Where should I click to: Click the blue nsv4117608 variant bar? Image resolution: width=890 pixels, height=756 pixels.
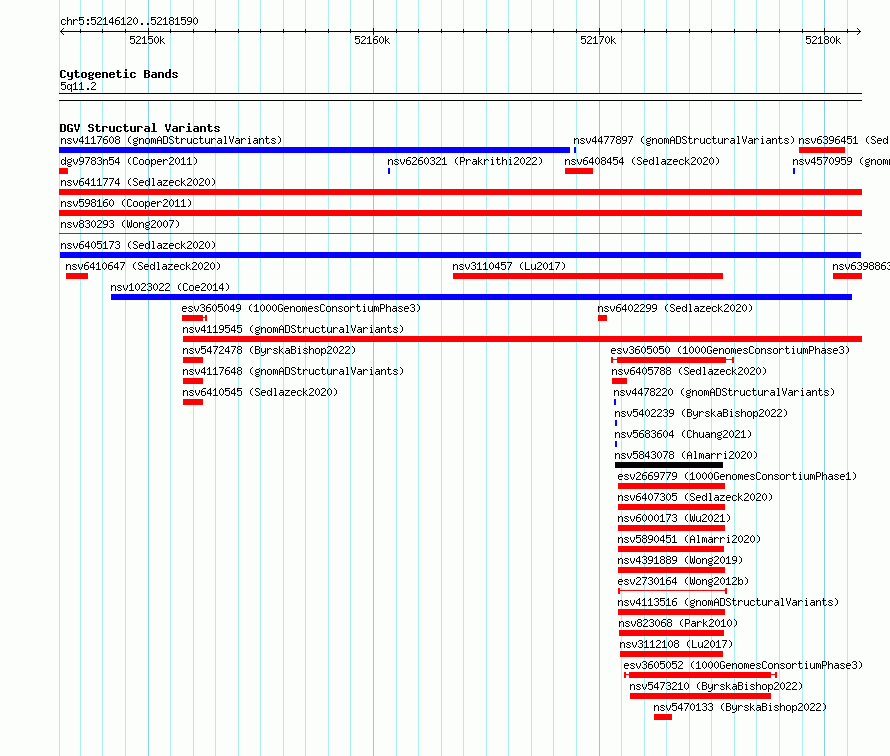point(314,150)
